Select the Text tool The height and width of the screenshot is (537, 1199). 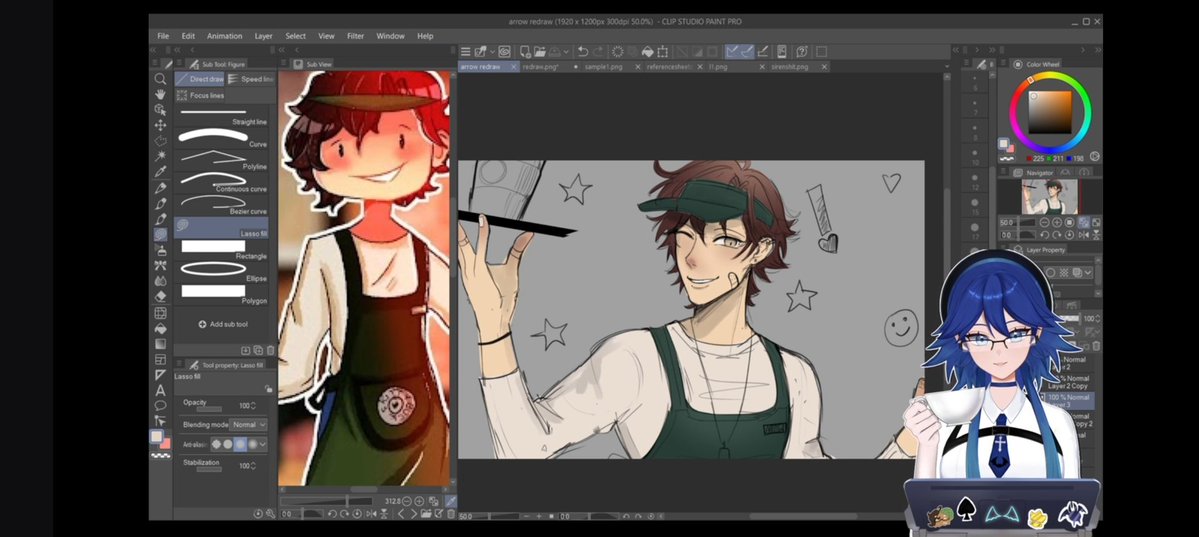[x=160, y=390]
